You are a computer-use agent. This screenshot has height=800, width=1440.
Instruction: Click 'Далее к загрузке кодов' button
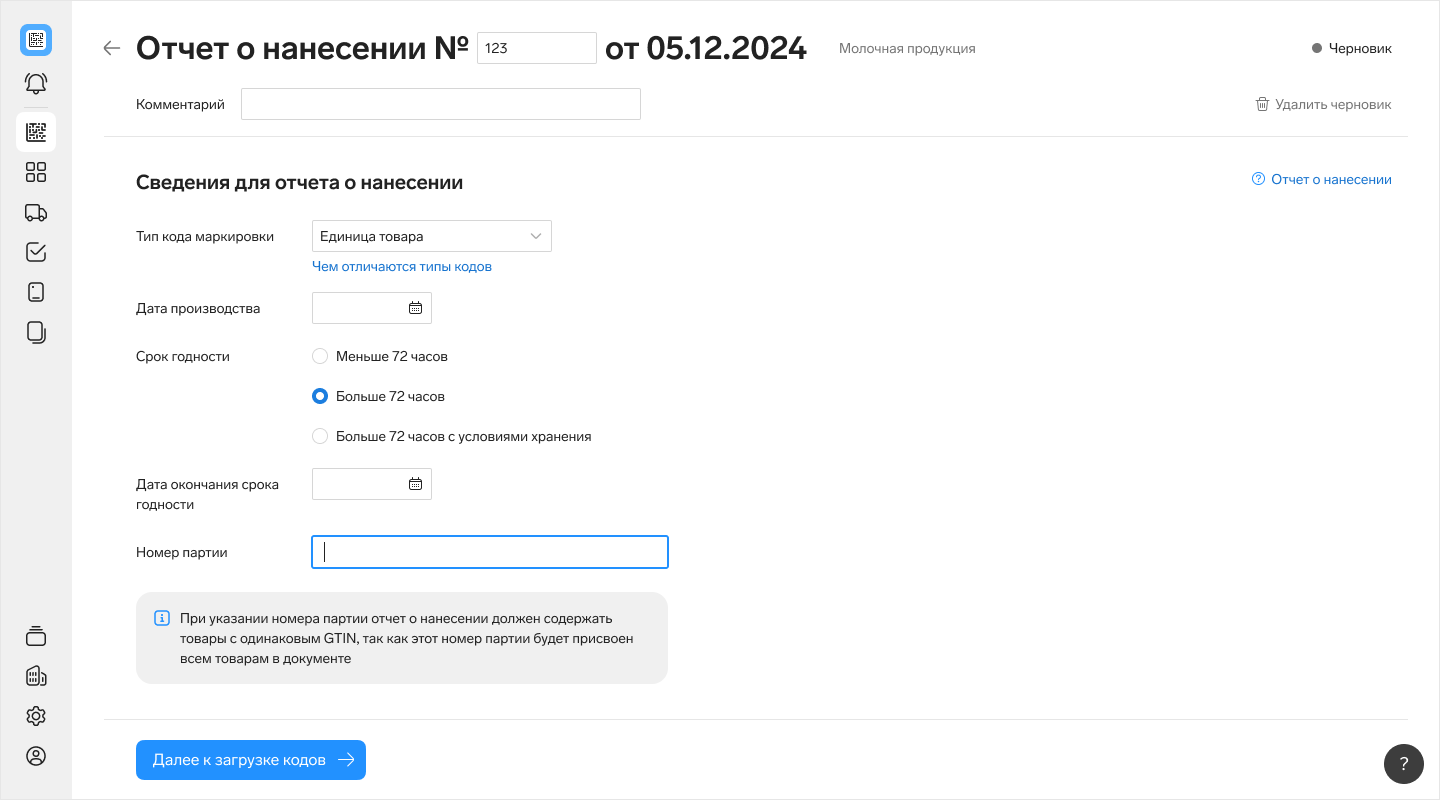[251, 760]
